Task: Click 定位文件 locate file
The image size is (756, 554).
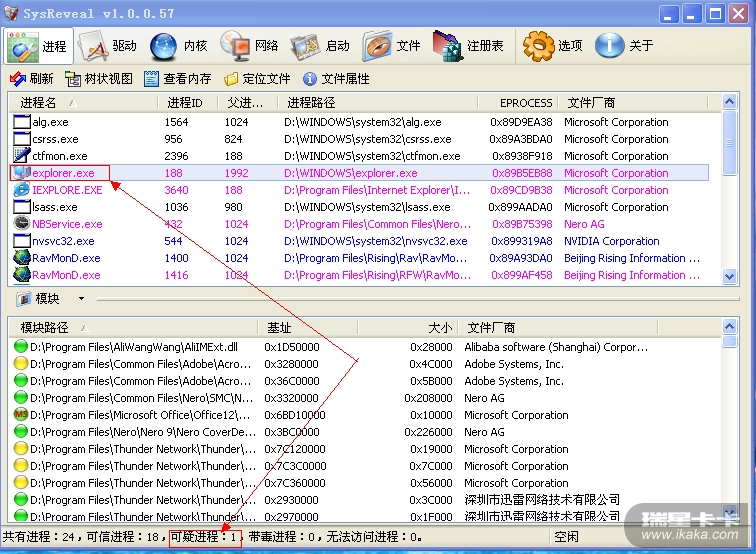Action: pyautogui.click(x=257, y=79)
